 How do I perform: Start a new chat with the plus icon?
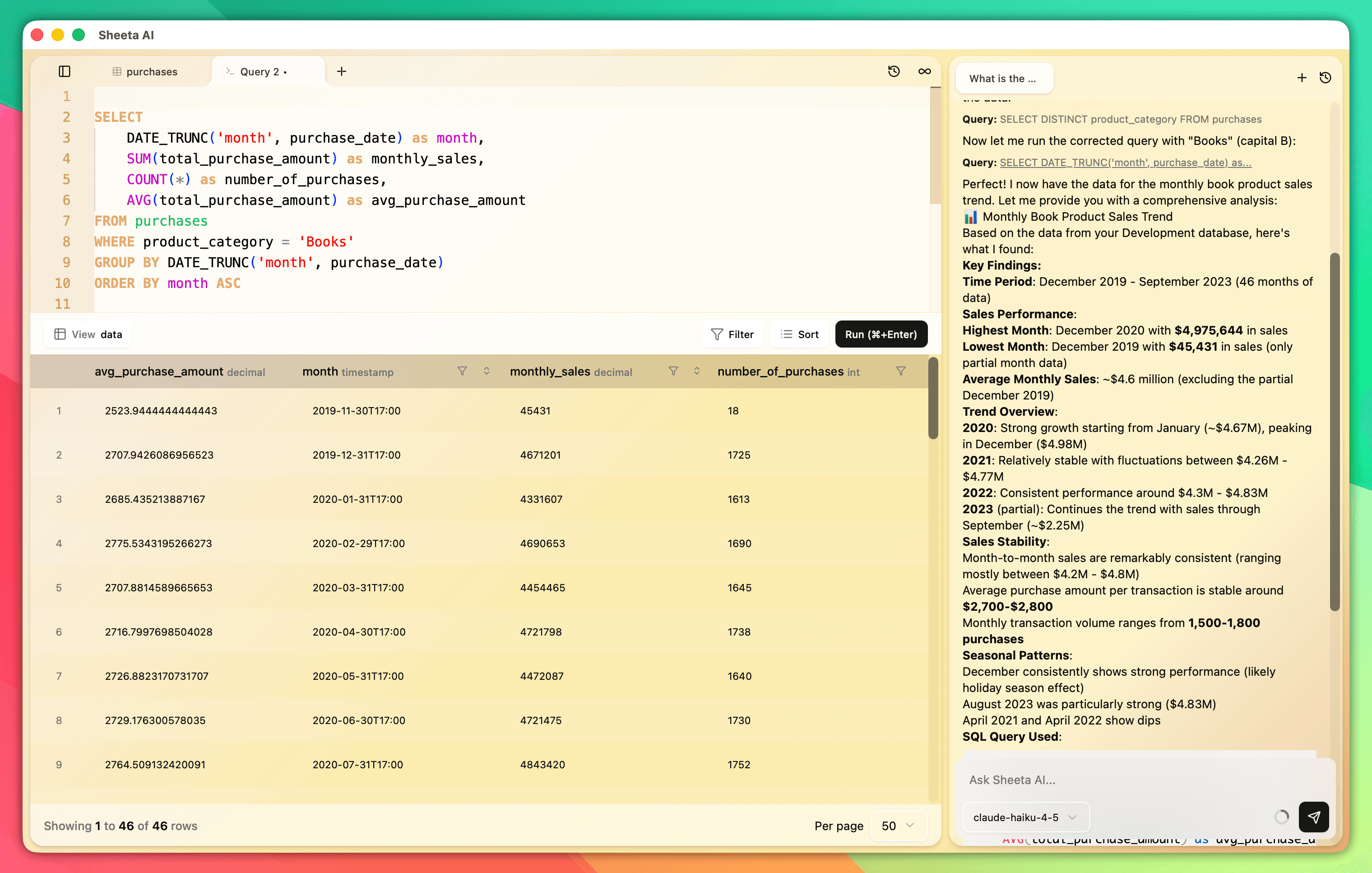point(1301,78)
